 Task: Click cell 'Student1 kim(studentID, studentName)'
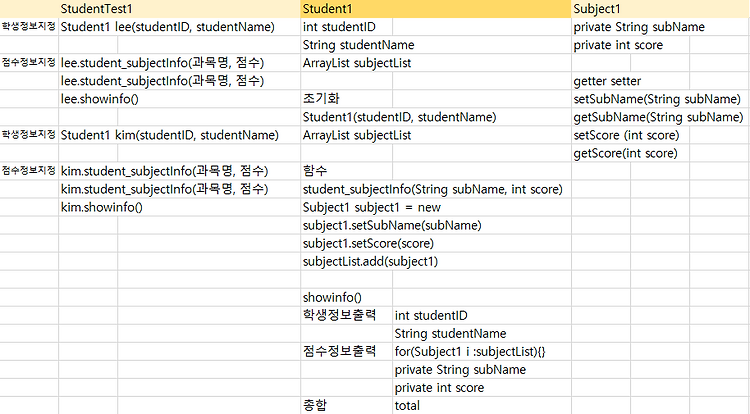click(170, 135)
